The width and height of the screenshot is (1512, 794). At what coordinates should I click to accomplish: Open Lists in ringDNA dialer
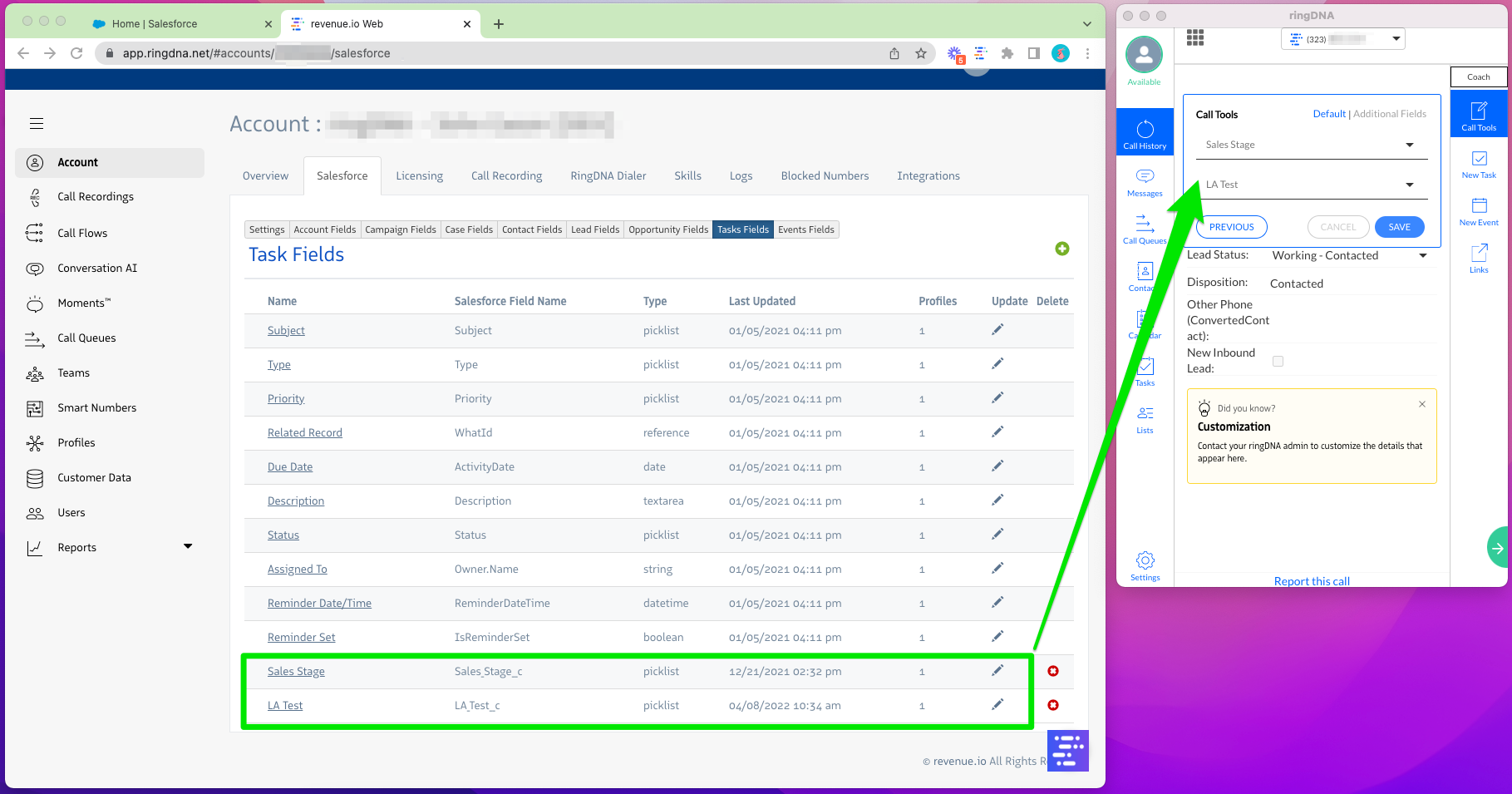click(1145, 419)
